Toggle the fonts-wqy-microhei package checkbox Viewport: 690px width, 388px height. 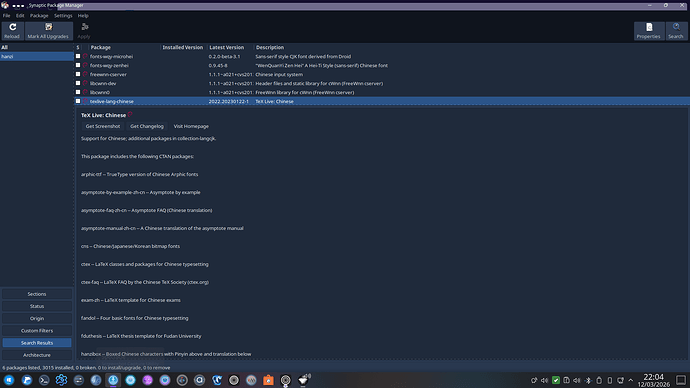(78, 56)
